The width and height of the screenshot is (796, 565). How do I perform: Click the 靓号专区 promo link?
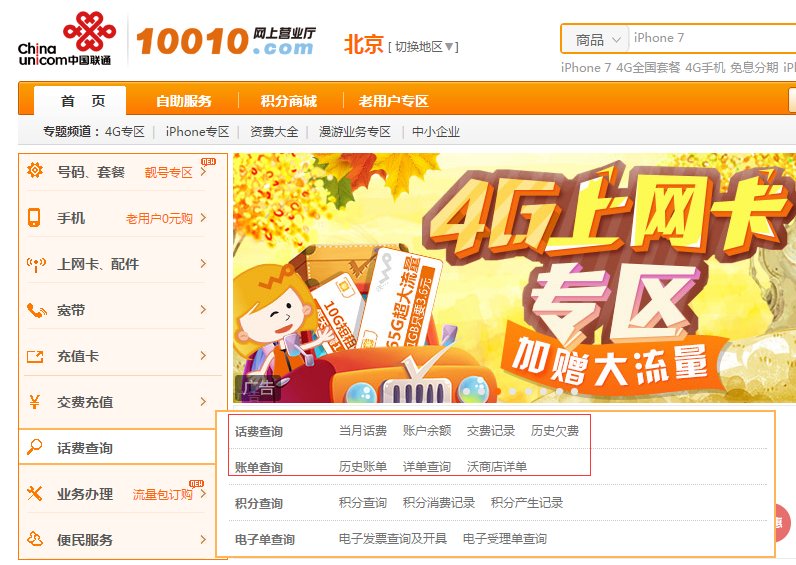tap(169, 173)
